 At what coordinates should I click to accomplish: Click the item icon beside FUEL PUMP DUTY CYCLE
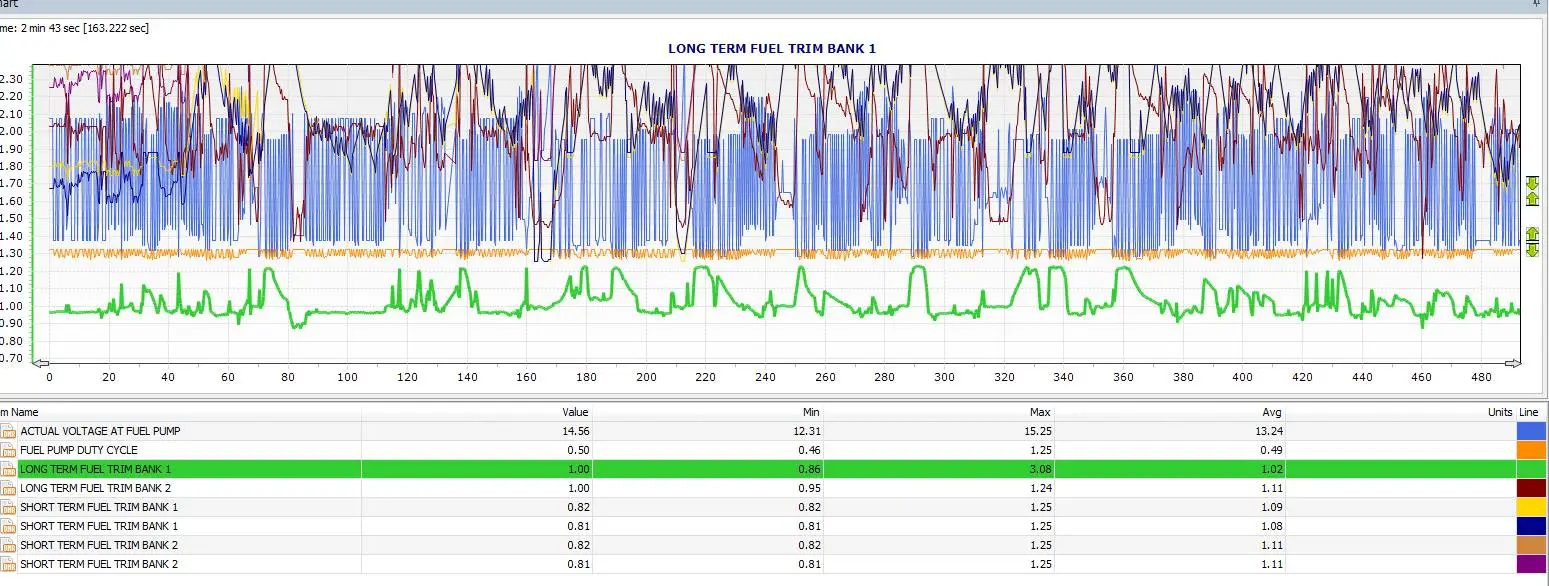(x=9, y=450)
